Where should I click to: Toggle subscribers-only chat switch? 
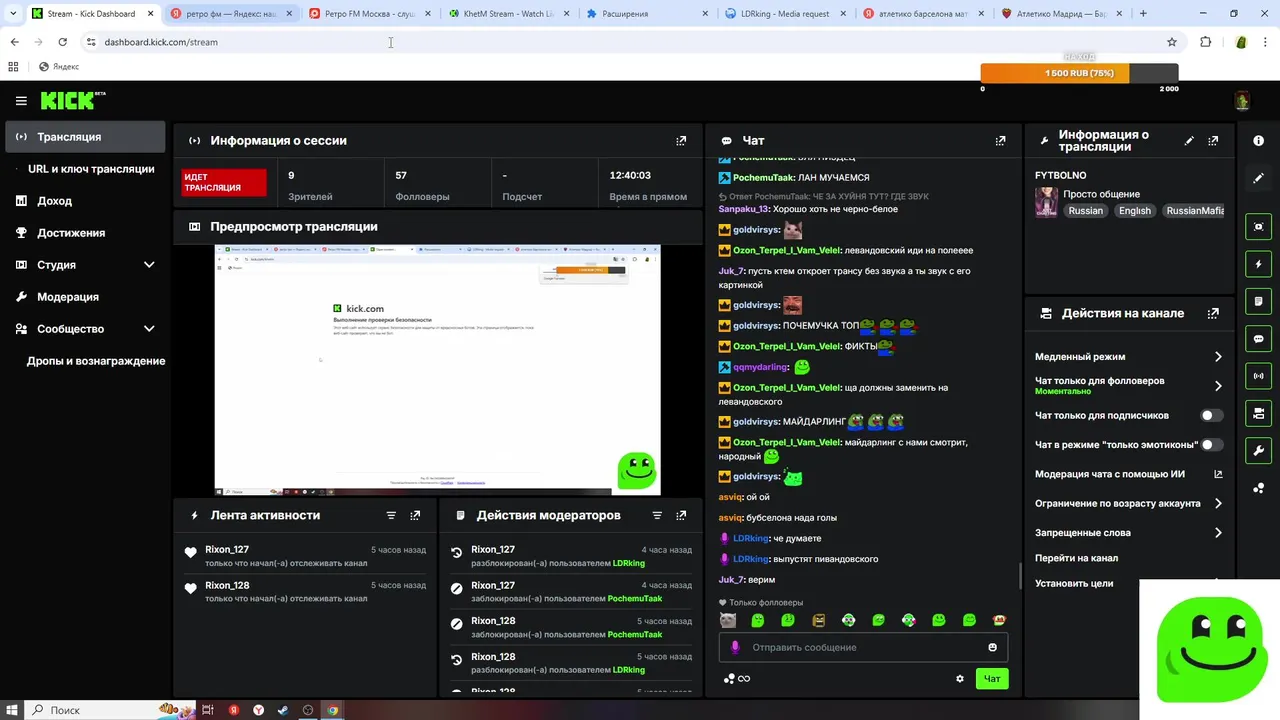coord(1211,415)
